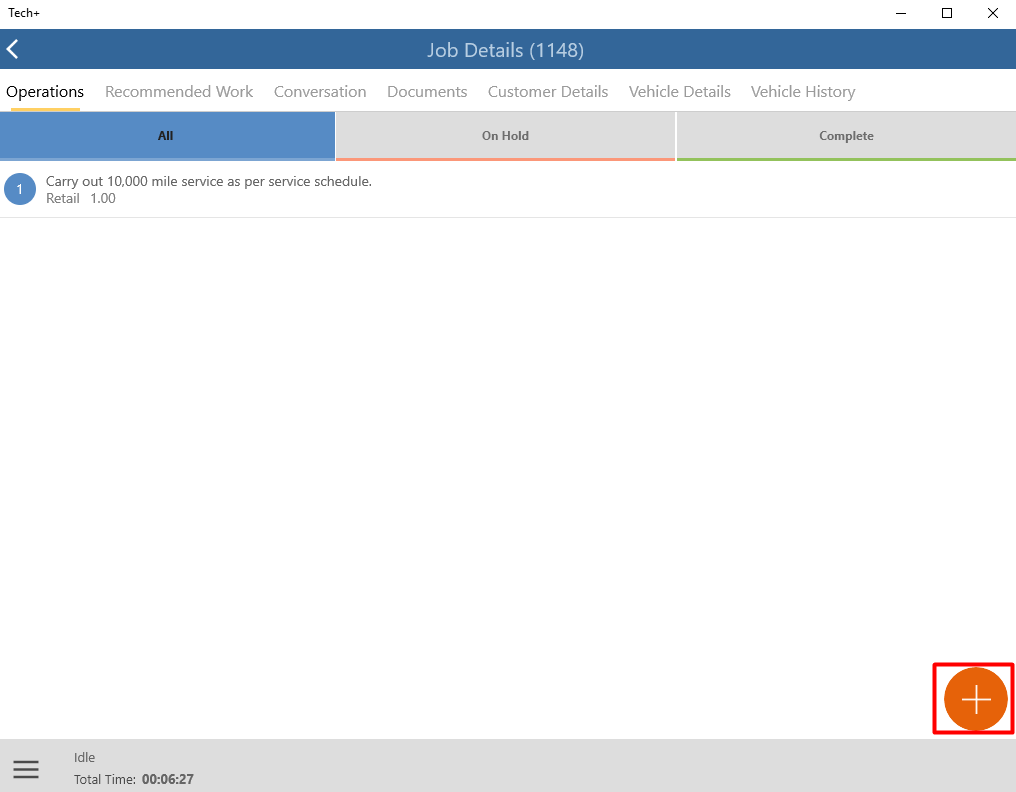Filter operations by On Hold
Screen dimensions: 1016x792
tap(505, 136)
